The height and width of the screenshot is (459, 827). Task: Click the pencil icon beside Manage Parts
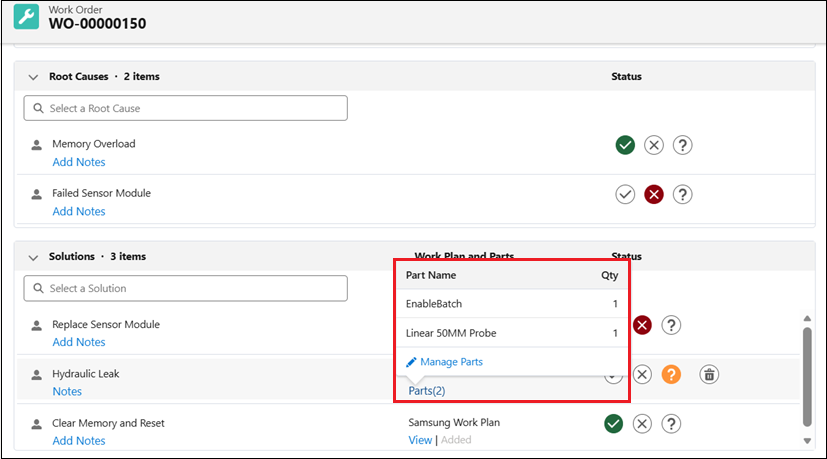click(x=411, y=362)
